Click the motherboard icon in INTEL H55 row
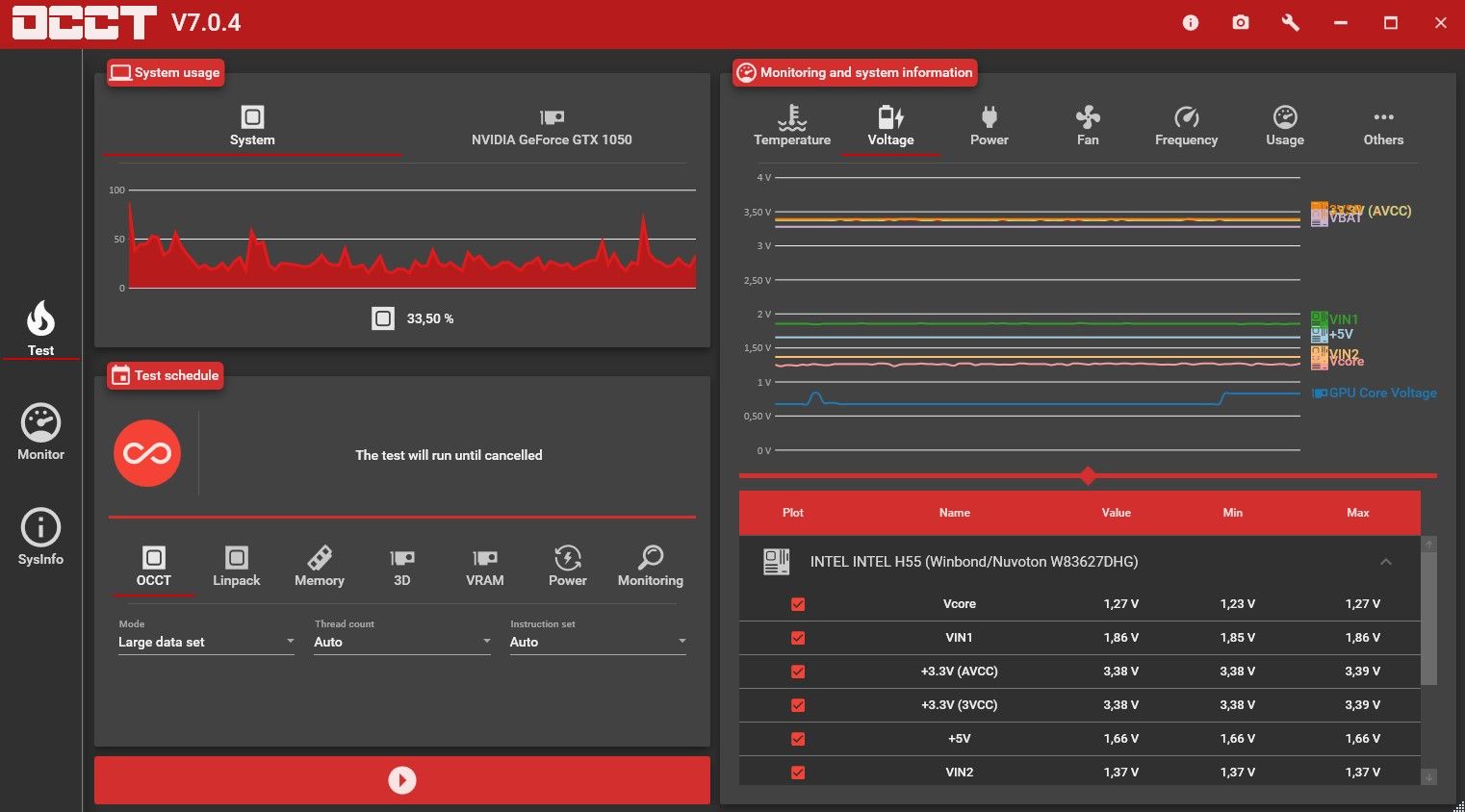Image resolution: width=1465 pixels, height=812 pixels. point(776,562)
